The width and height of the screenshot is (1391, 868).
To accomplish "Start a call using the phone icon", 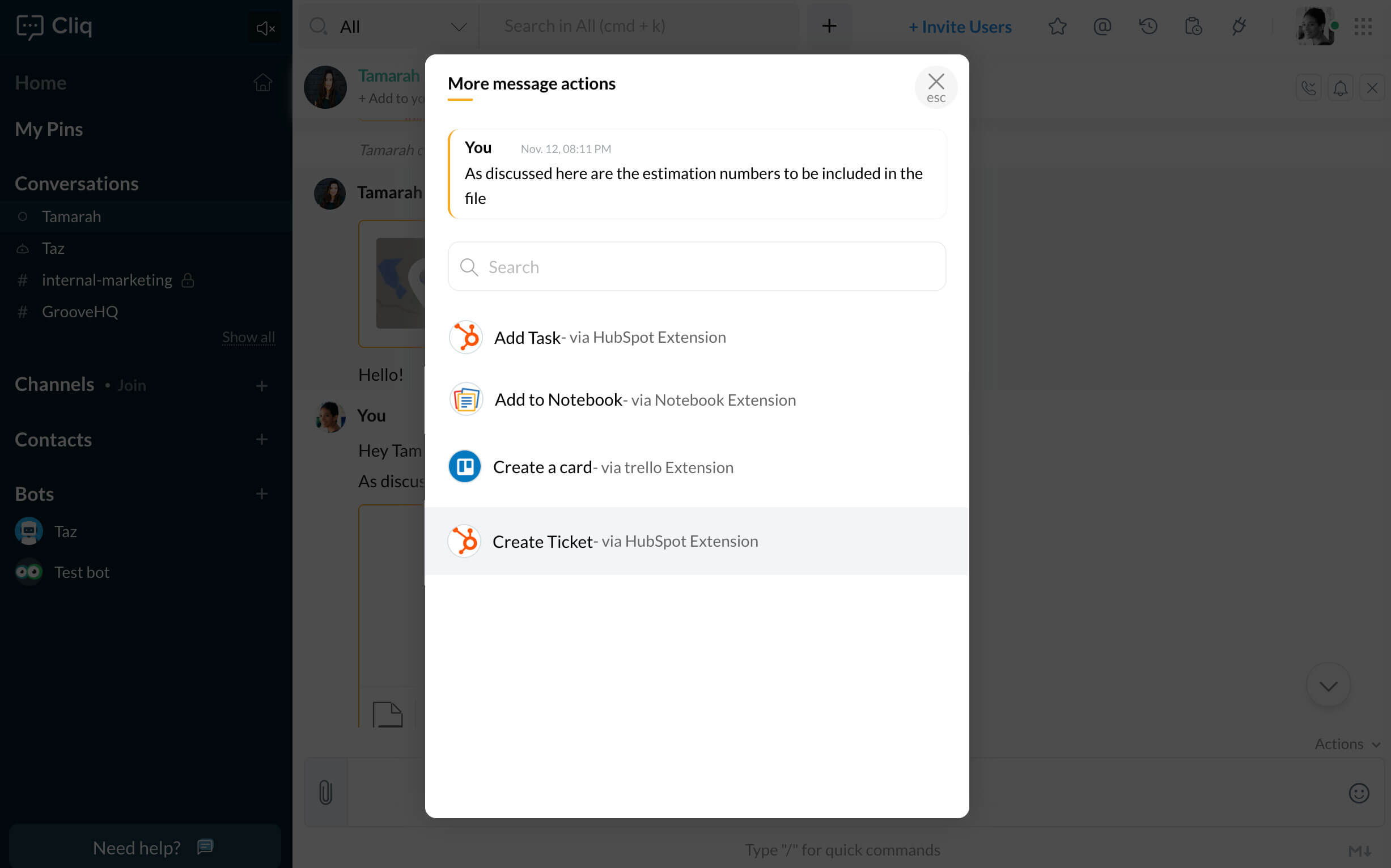I will tap(1308, 87).
